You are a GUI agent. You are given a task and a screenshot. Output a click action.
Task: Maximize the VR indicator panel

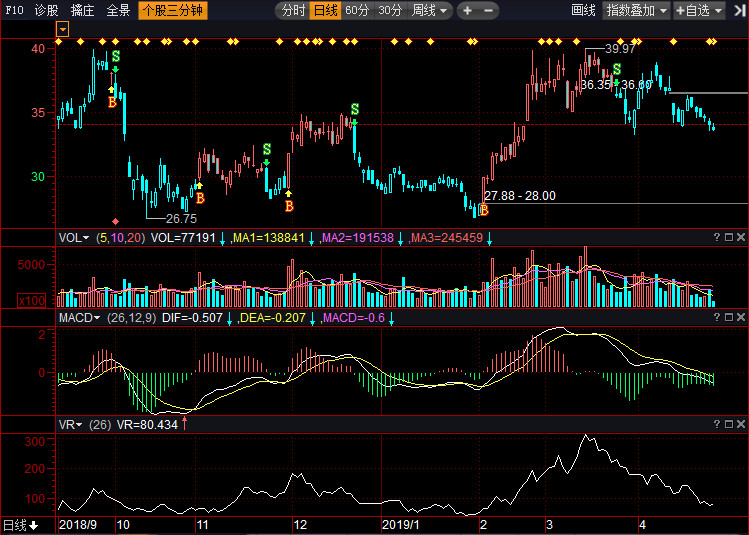[x=729, y=424]
